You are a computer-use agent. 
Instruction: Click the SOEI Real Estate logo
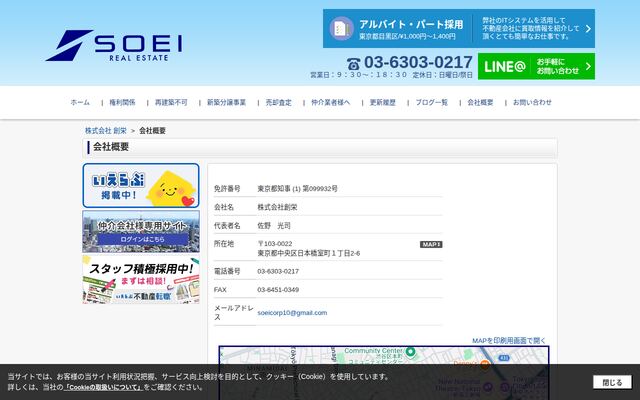(114, 45)
